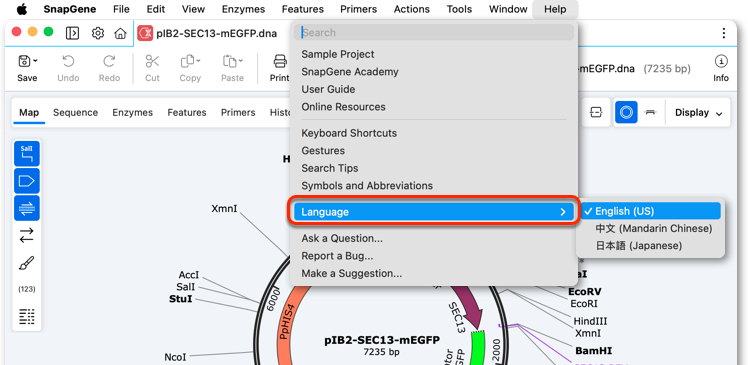
Task: Switch to the Primers view tab
Action: coord(238,113)
